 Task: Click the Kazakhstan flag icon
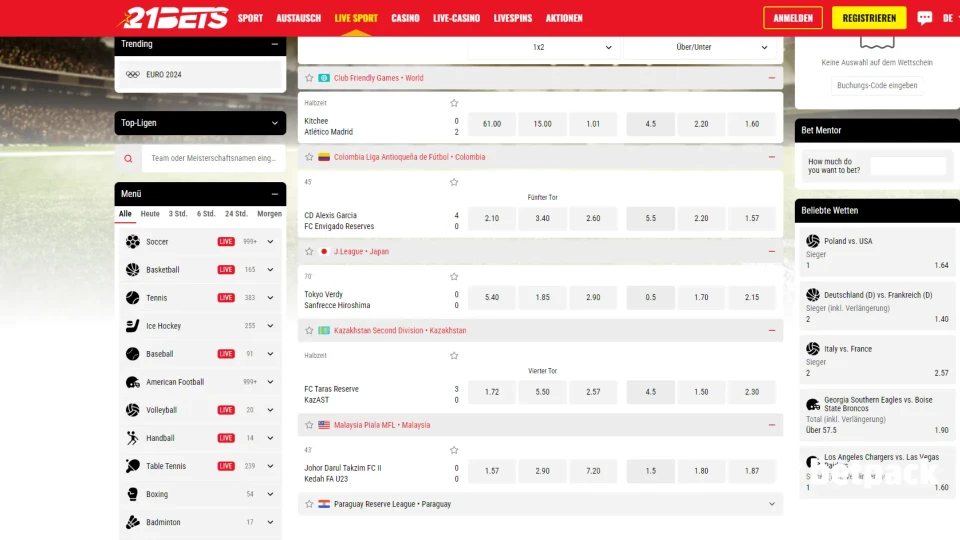324,331
